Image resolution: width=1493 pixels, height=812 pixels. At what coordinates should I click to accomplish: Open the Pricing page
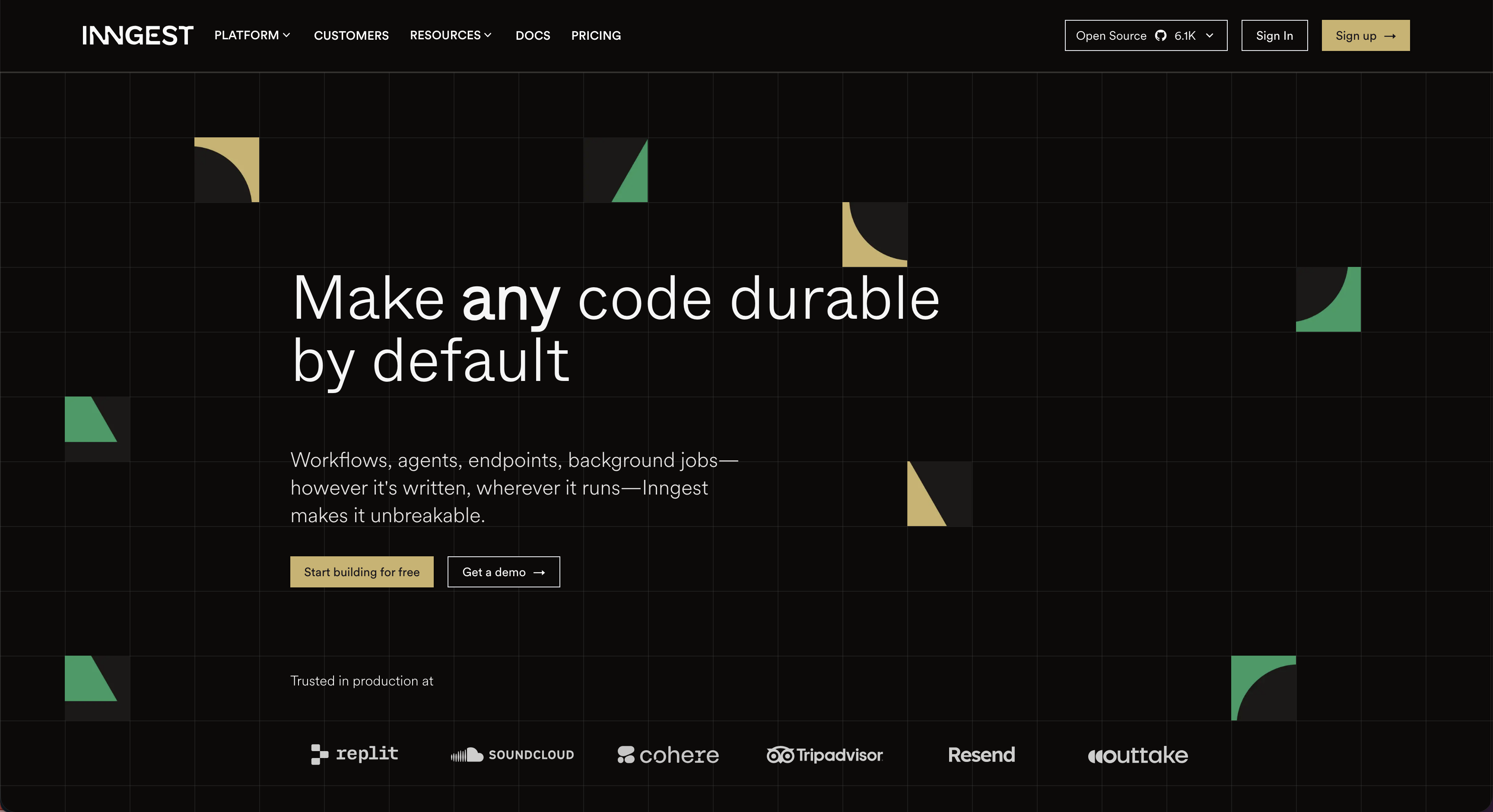pyautogui.click(x=596, y=36)
